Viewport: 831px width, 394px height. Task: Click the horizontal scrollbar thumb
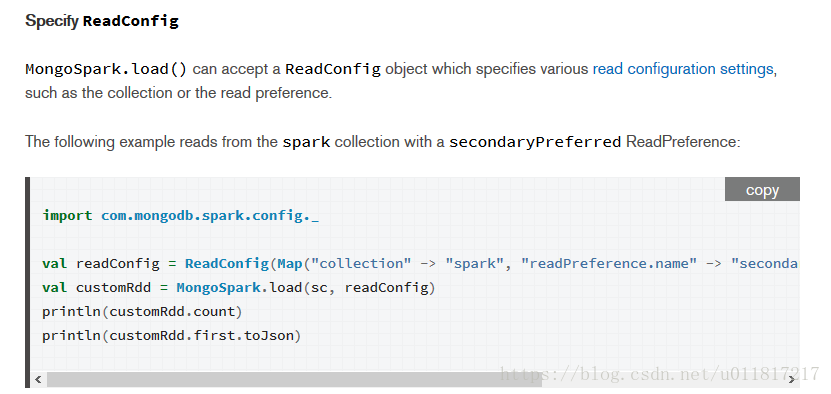(294, 379)
